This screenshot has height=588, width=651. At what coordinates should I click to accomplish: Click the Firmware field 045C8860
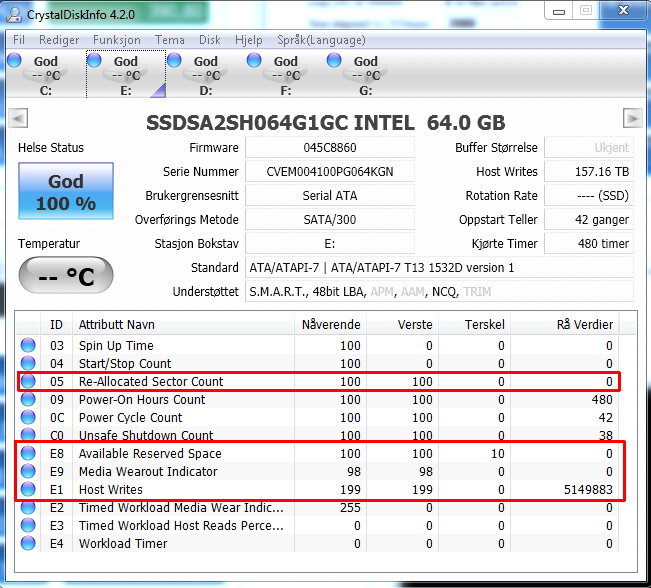(330, 147)
